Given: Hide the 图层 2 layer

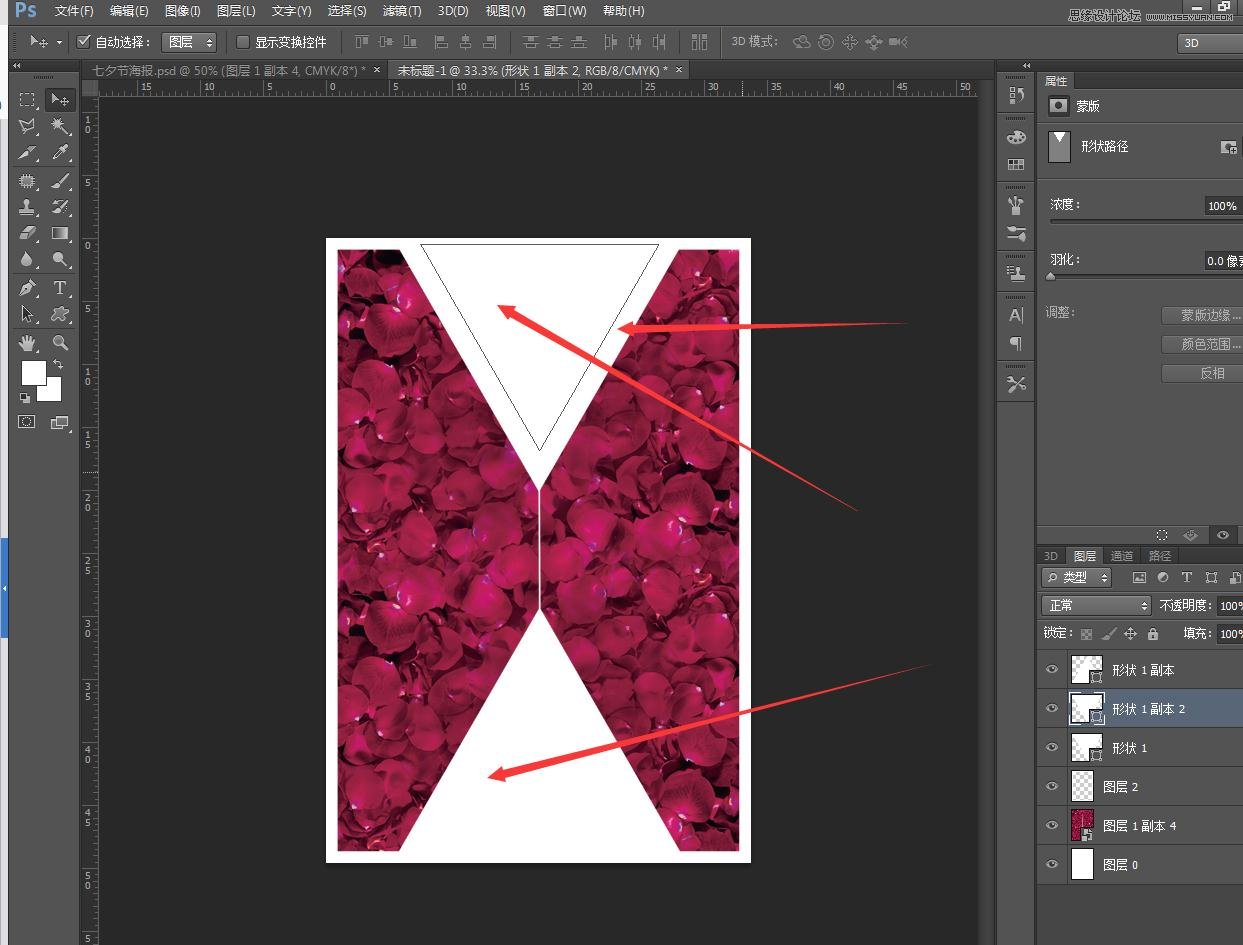Looking at the screenshot, I should point(1052,786).
